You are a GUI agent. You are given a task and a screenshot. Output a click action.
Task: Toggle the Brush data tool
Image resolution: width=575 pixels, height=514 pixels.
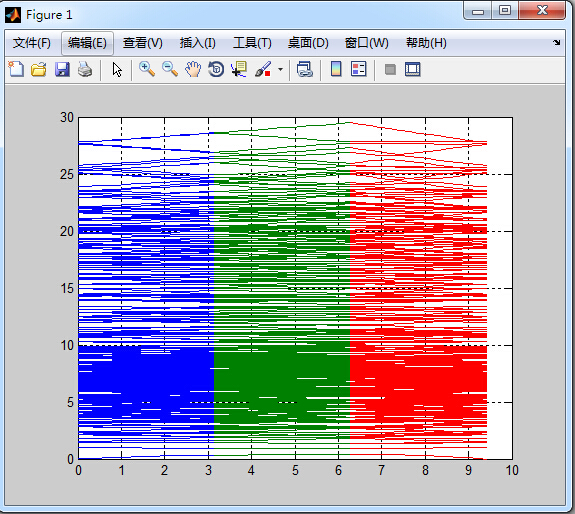[263, 69]
